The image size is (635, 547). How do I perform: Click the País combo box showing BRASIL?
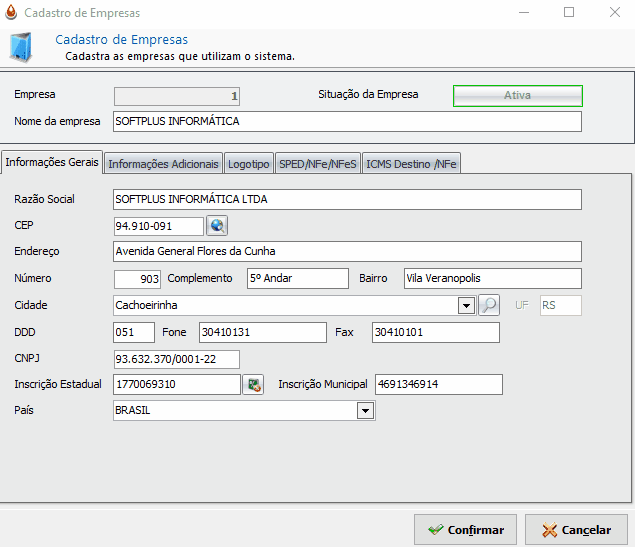[x=244, y=411]
